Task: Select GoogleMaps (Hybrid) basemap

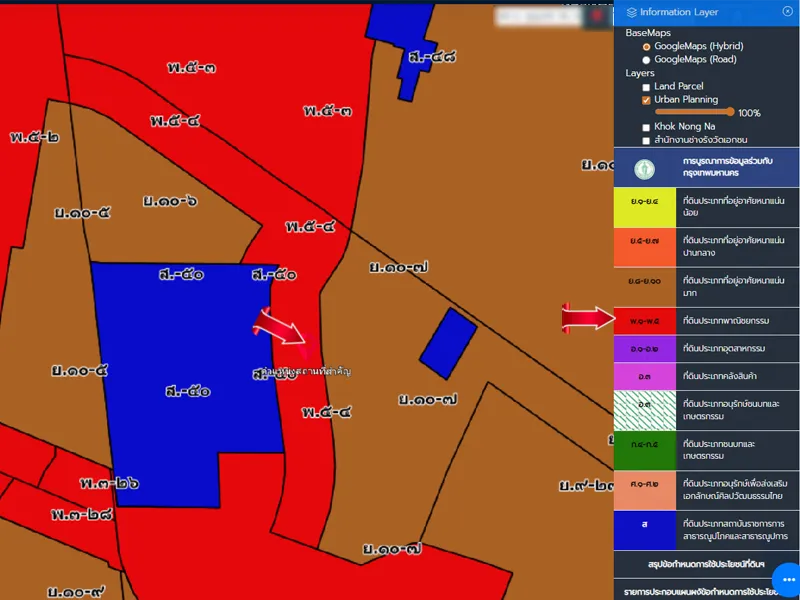Action: pyautogui.click(x=646, y=46)
